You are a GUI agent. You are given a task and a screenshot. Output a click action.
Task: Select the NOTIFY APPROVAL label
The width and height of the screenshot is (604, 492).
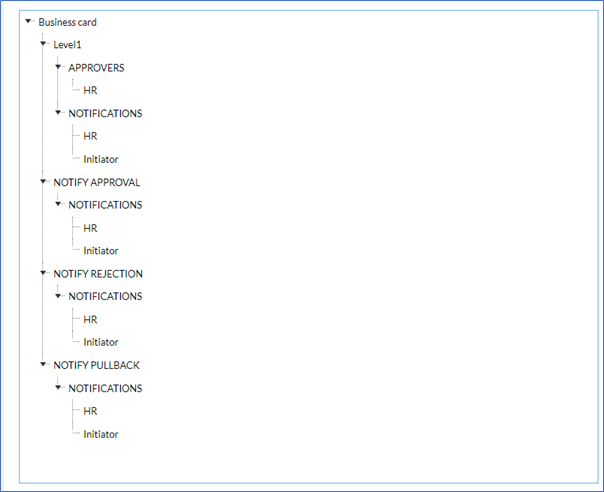pos(97,182)
